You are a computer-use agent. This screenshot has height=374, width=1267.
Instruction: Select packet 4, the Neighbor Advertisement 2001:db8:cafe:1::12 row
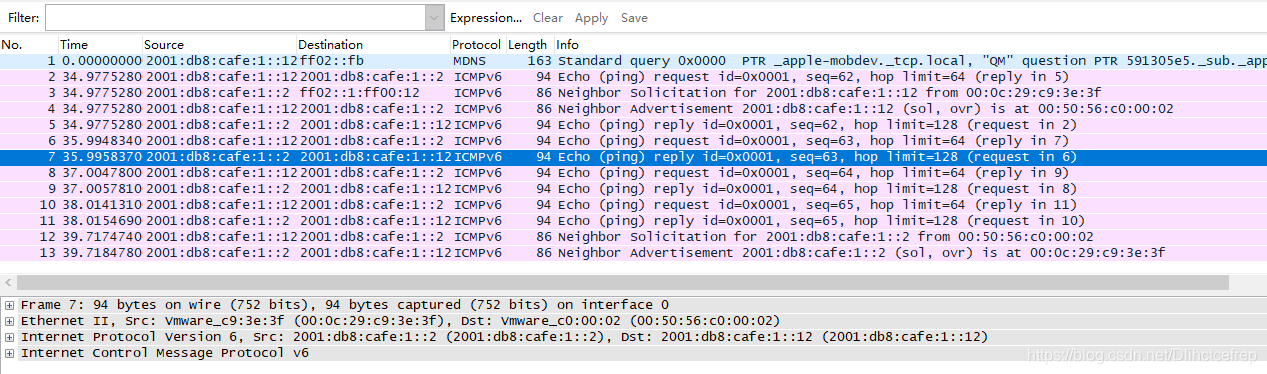[633, 109]
